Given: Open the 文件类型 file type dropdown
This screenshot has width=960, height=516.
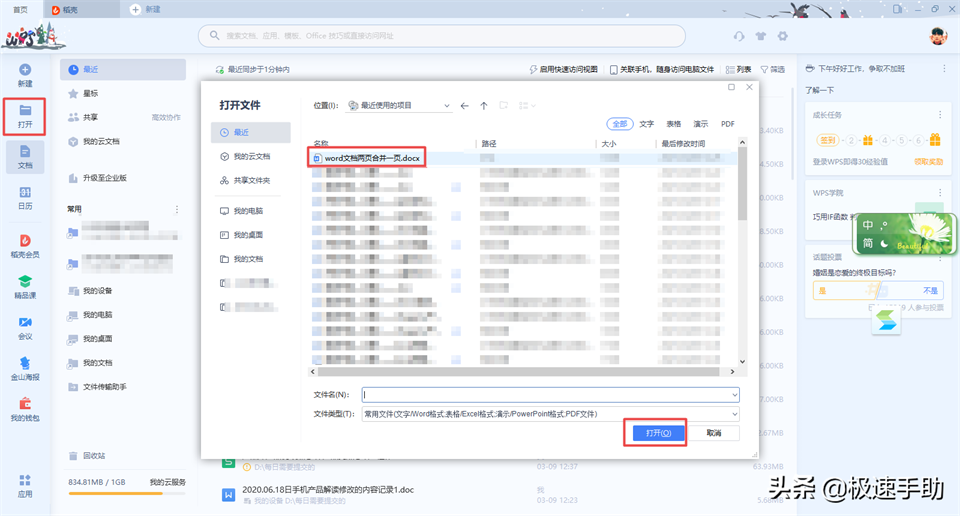Looking at the screenshot, I should [735, 414].
